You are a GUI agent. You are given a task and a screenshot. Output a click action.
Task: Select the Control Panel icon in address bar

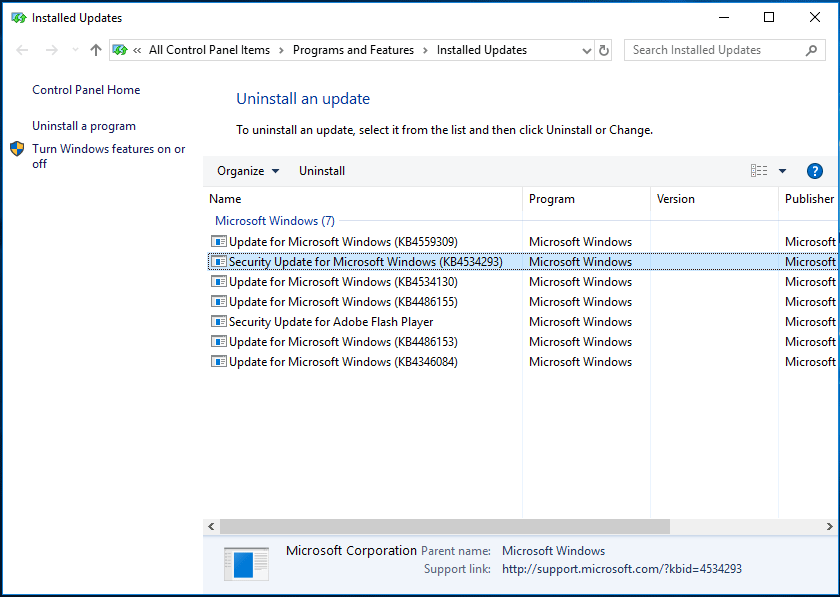(x=120, y=49)
